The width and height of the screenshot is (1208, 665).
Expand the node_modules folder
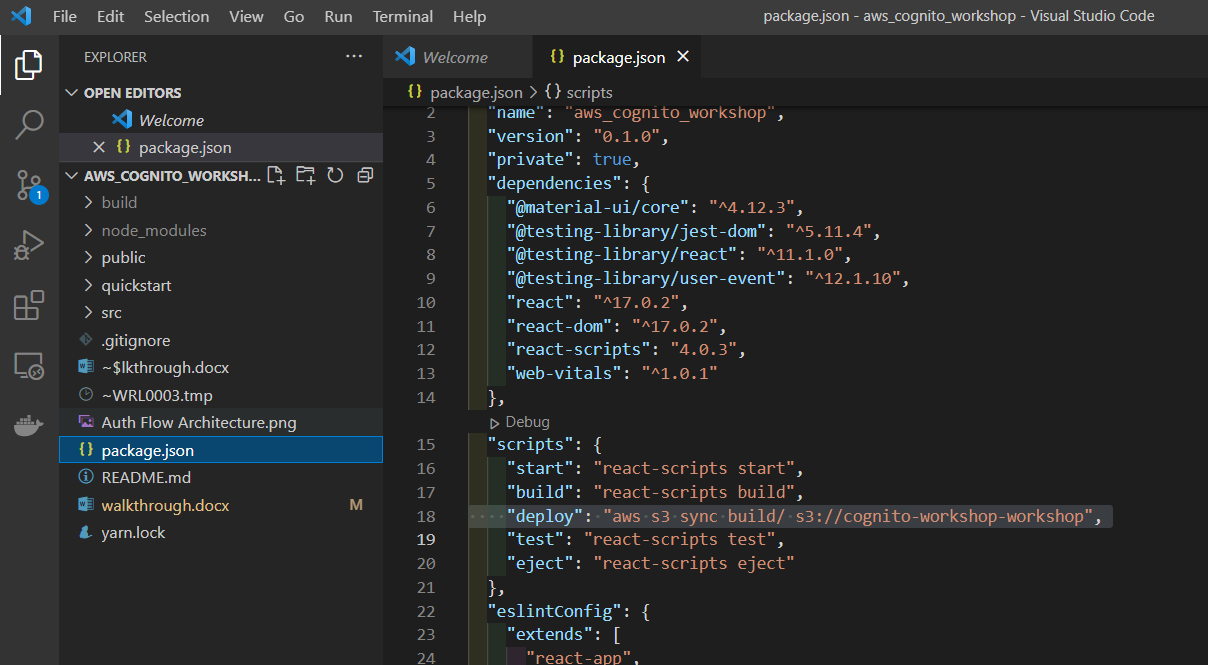(153, 230)
